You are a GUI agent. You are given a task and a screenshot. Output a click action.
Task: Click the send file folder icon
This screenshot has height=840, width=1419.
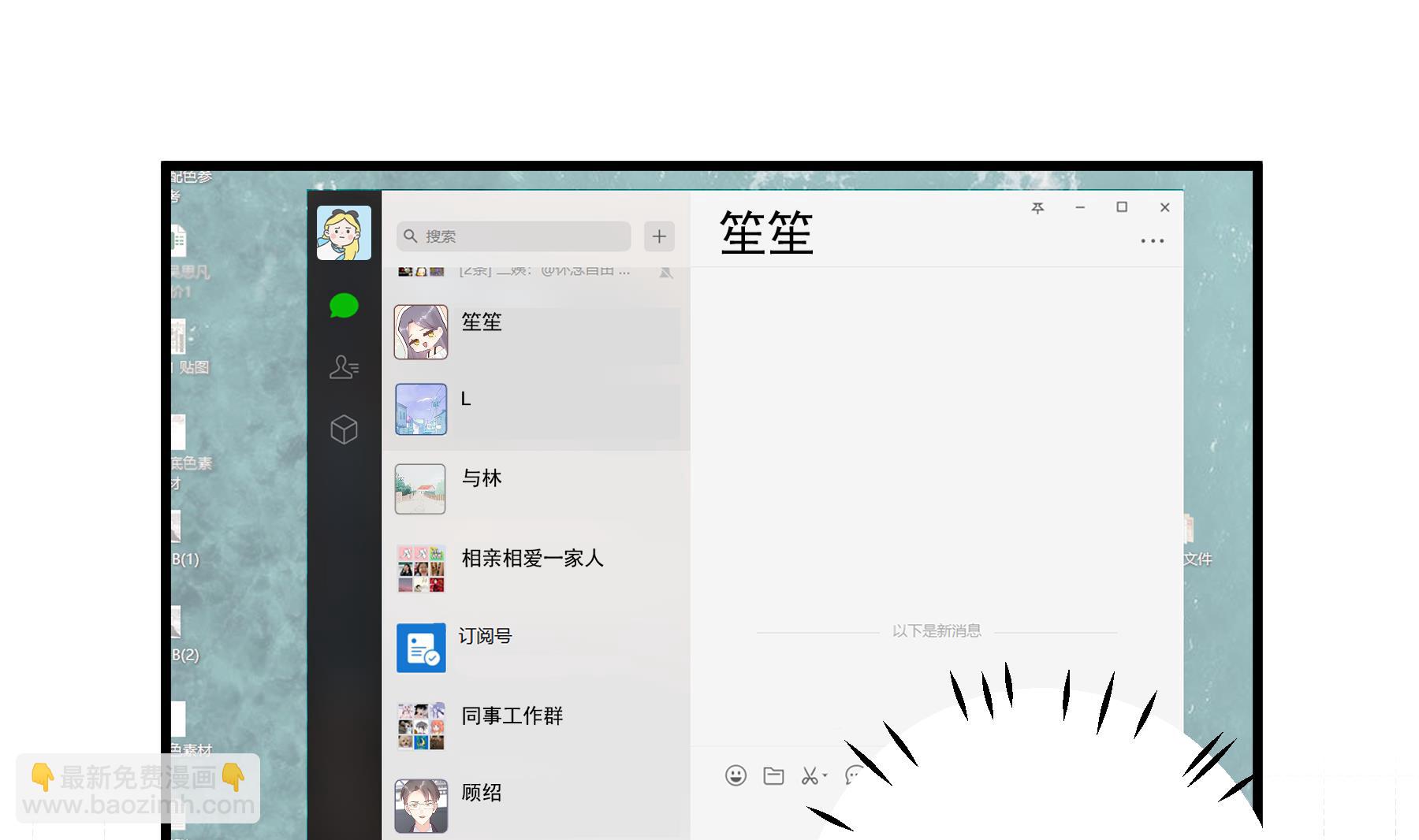click(x=773, y=775)
